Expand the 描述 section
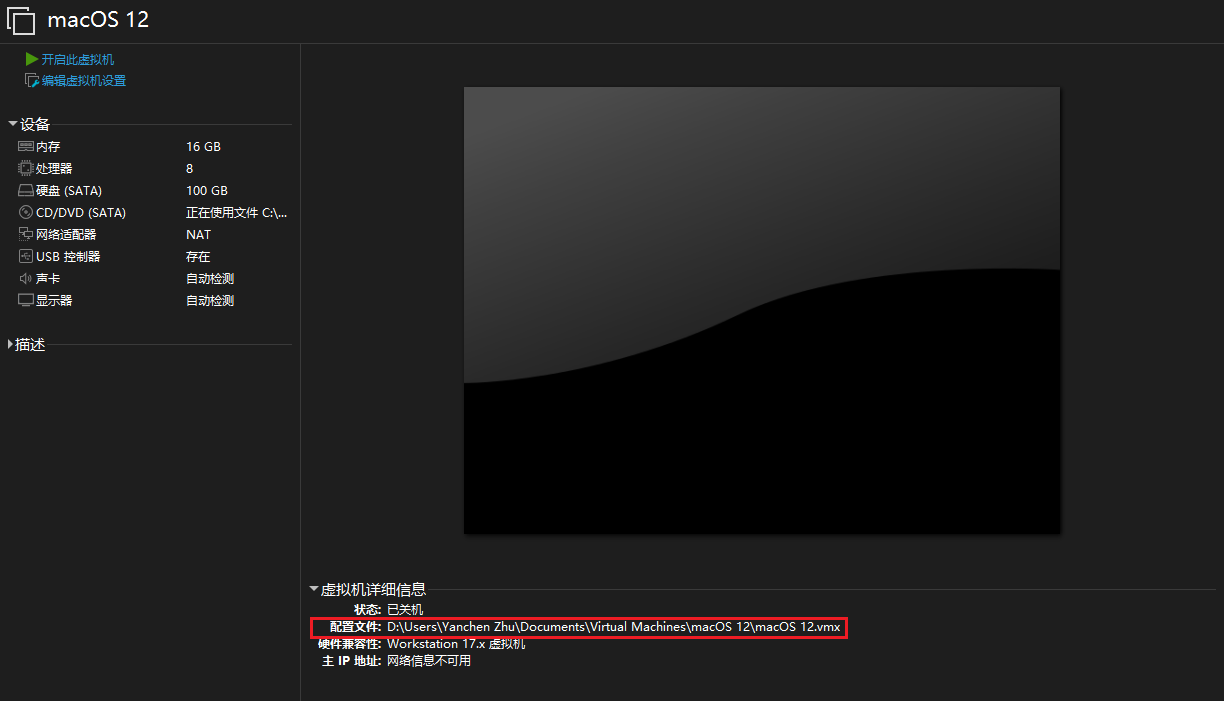 click(11, 345)
